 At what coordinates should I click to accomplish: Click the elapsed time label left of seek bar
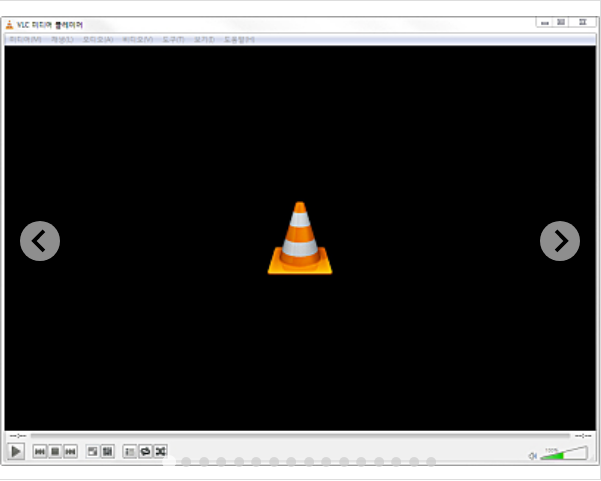(x=18, y=436)
